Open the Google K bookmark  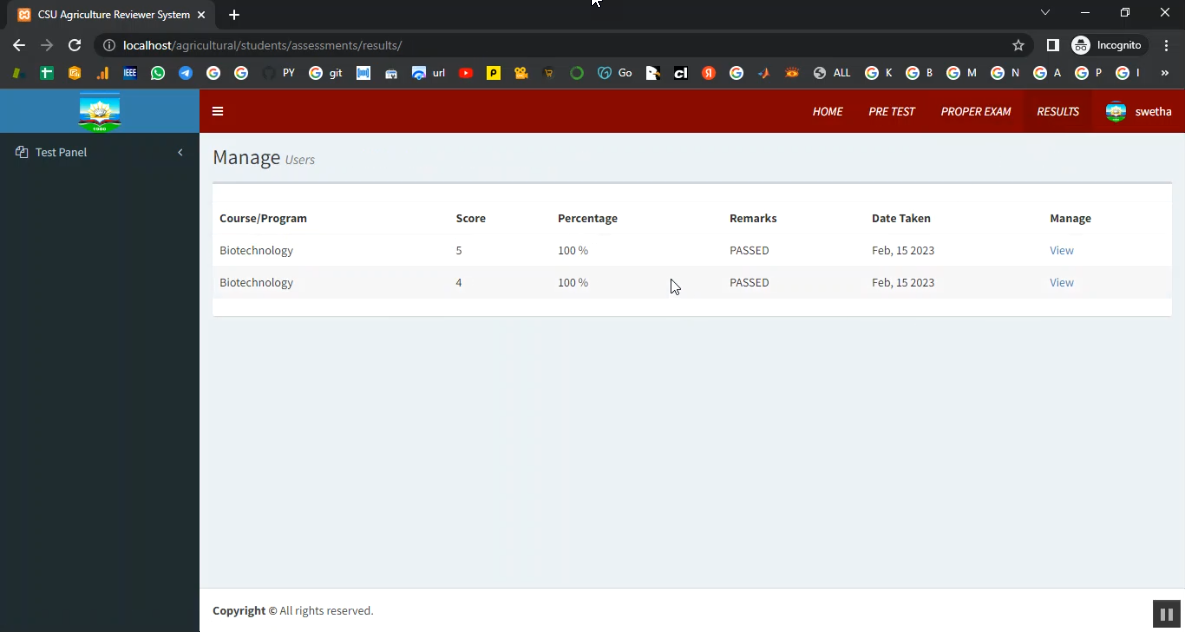(x=878, y=73)
